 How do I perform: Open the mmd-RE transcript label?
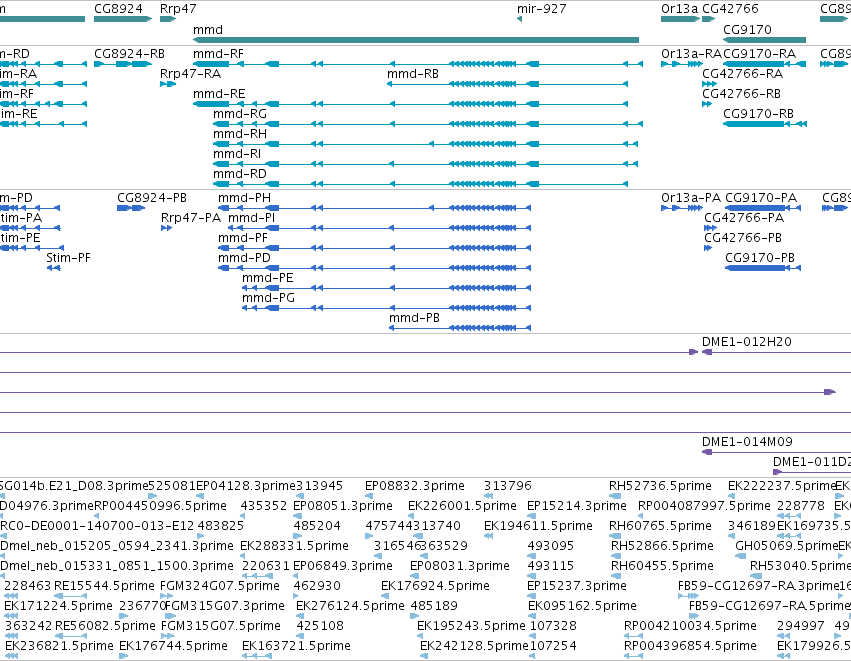click(219, 94)
